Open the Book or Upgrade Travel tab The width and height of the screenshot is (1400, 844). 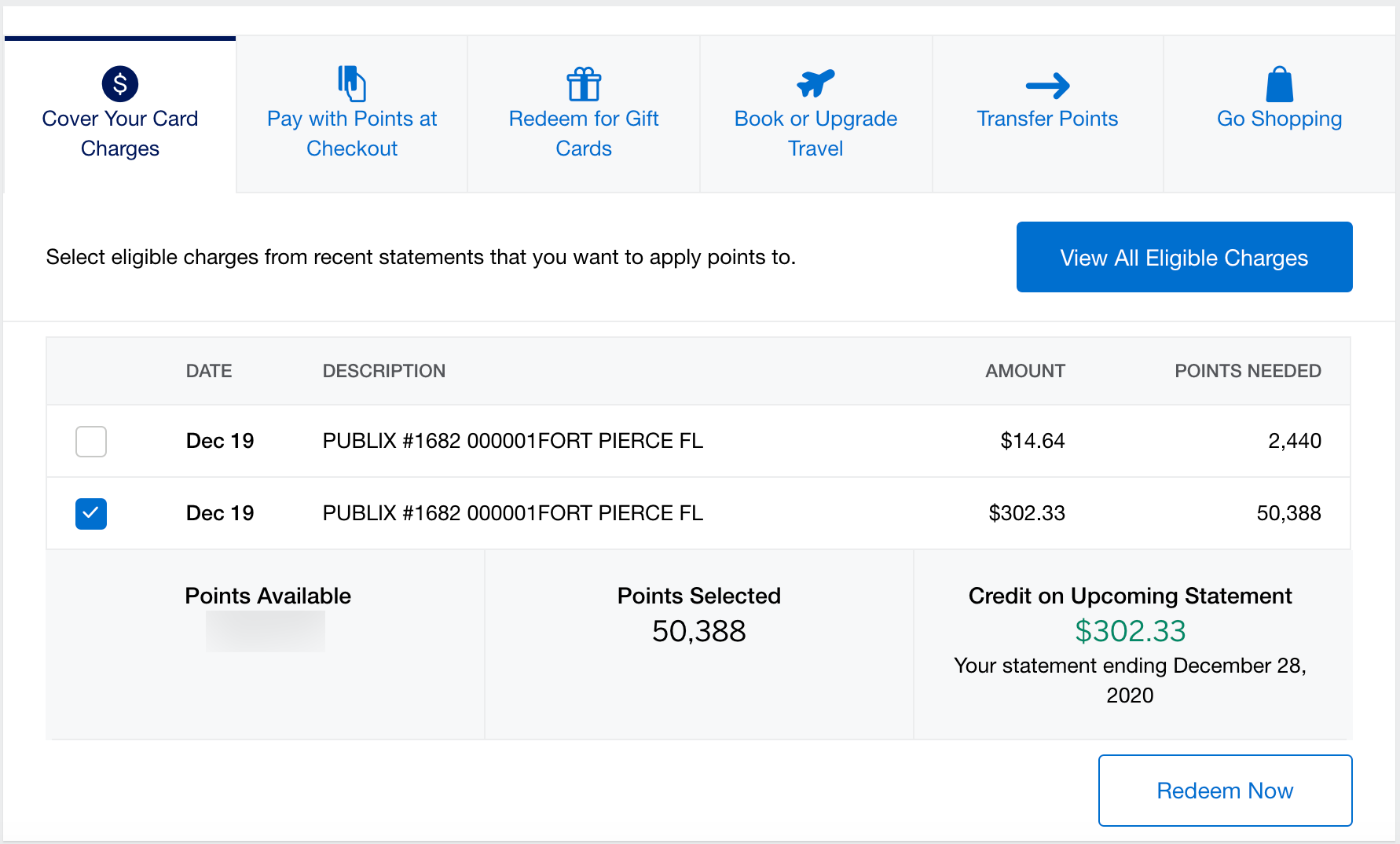tap(815, 133)
